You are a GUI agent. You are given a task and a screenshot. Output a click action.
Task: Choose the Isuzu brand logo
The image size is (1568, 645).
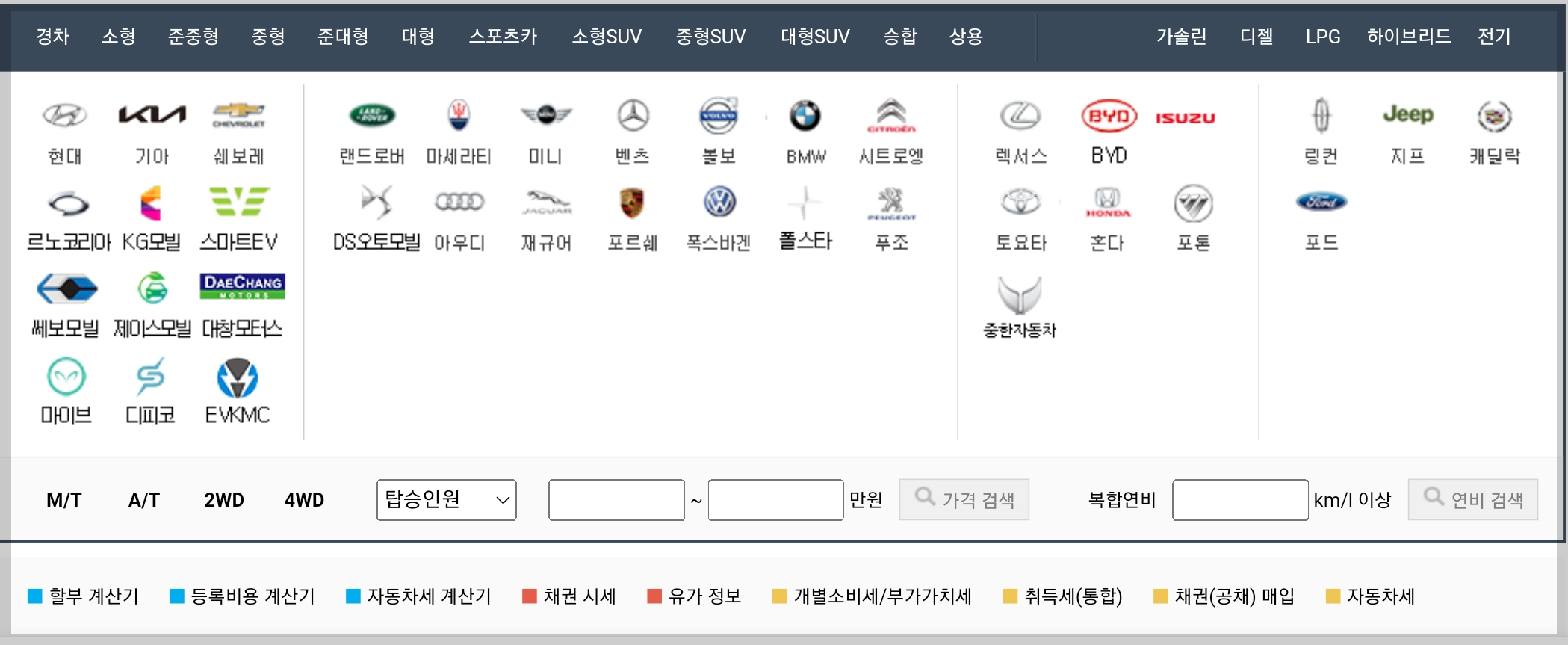(x=1186, y=117)
